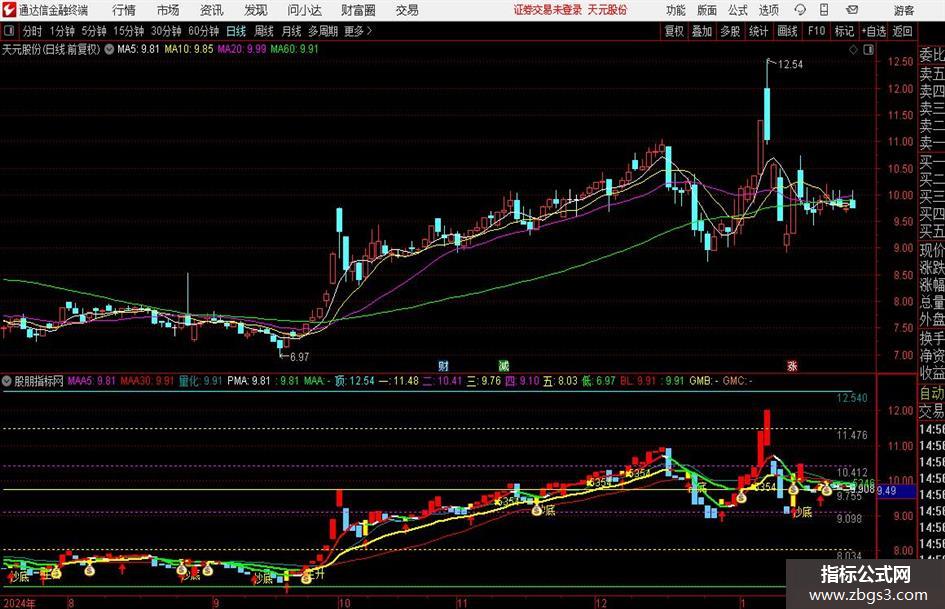Switch to the 15分钟 period tab
Viewport: 945px width, 609px height.
pos(128,31)
